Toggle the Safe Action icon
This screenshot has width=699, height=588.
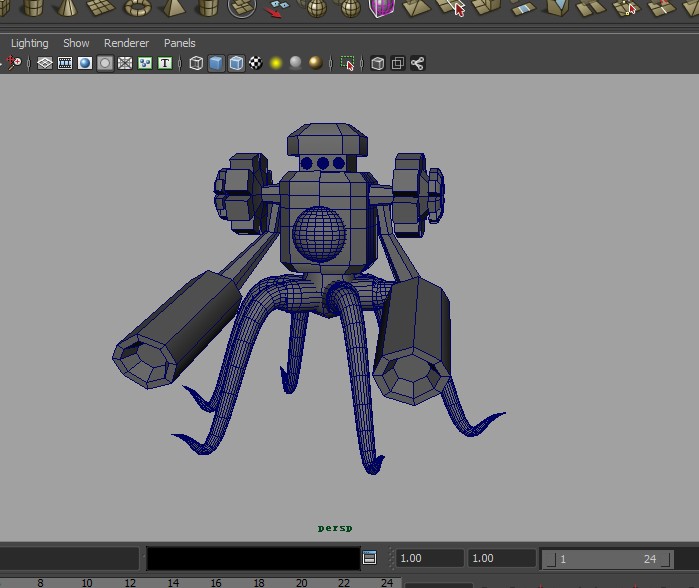pyautogui.click(x=145, y=63)
